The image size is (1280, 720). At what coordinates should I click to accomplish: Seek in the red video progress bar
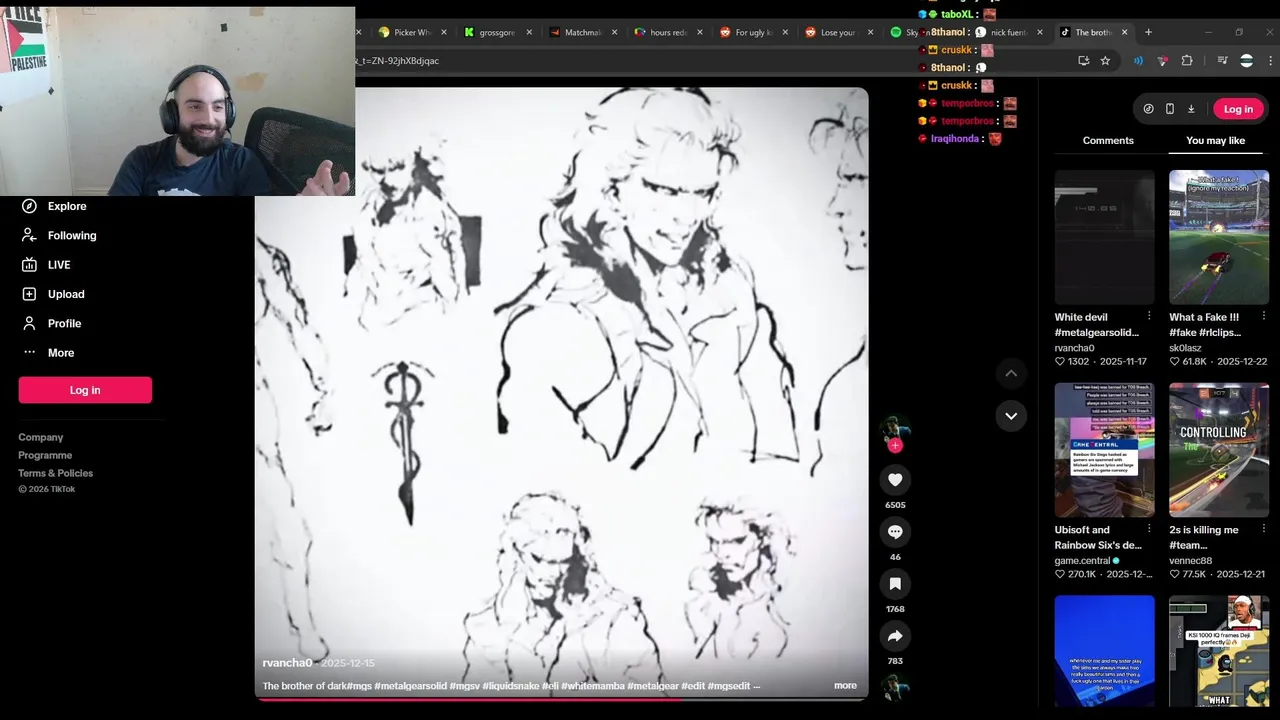562,699
